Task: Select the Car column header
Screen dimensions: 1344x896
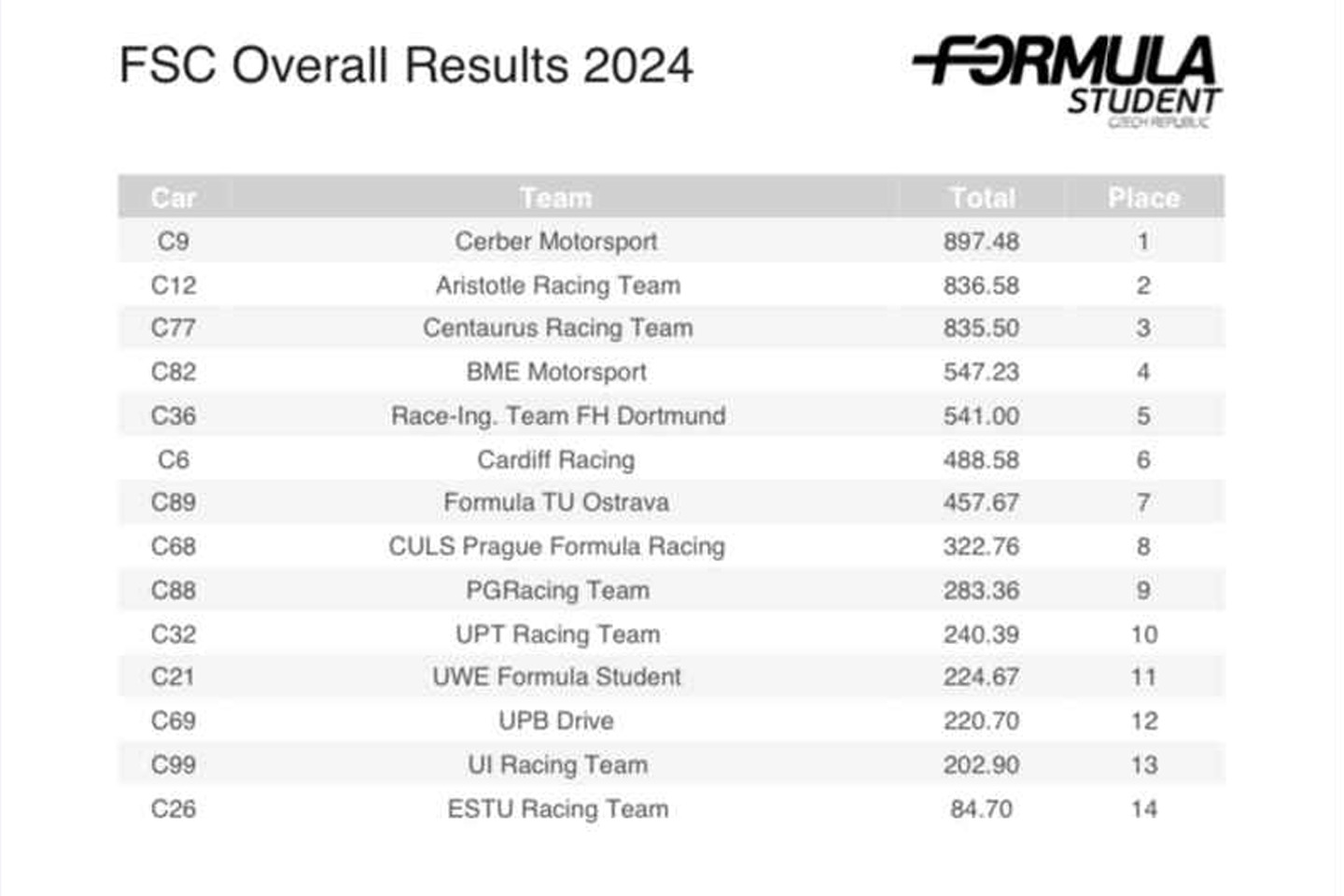Action: coord(174,198)
